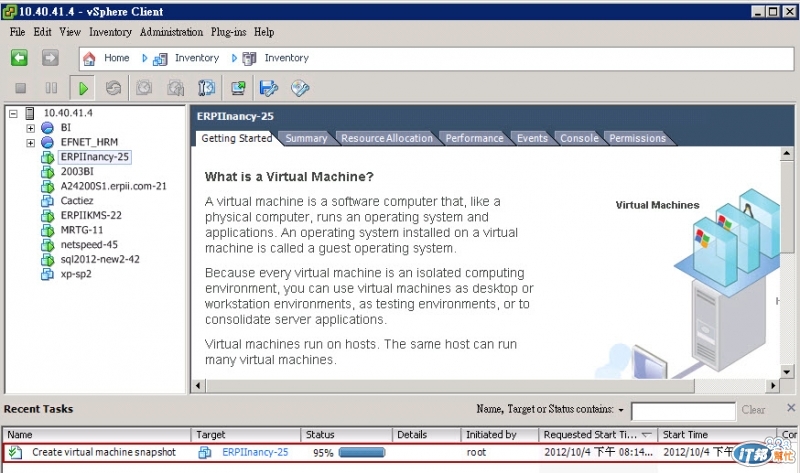
Task: Click the first Inventory breadcrumb icon
Action: click(x=160, y=59)
